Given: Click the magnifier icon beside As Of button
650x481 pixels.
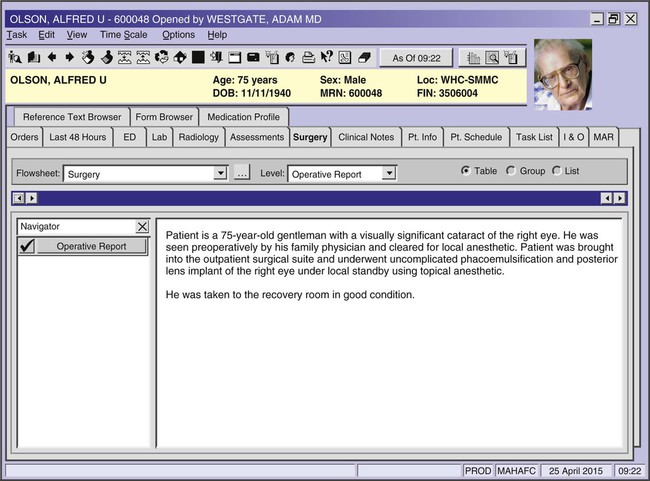Looking at the screenshot, I should 493,58.
